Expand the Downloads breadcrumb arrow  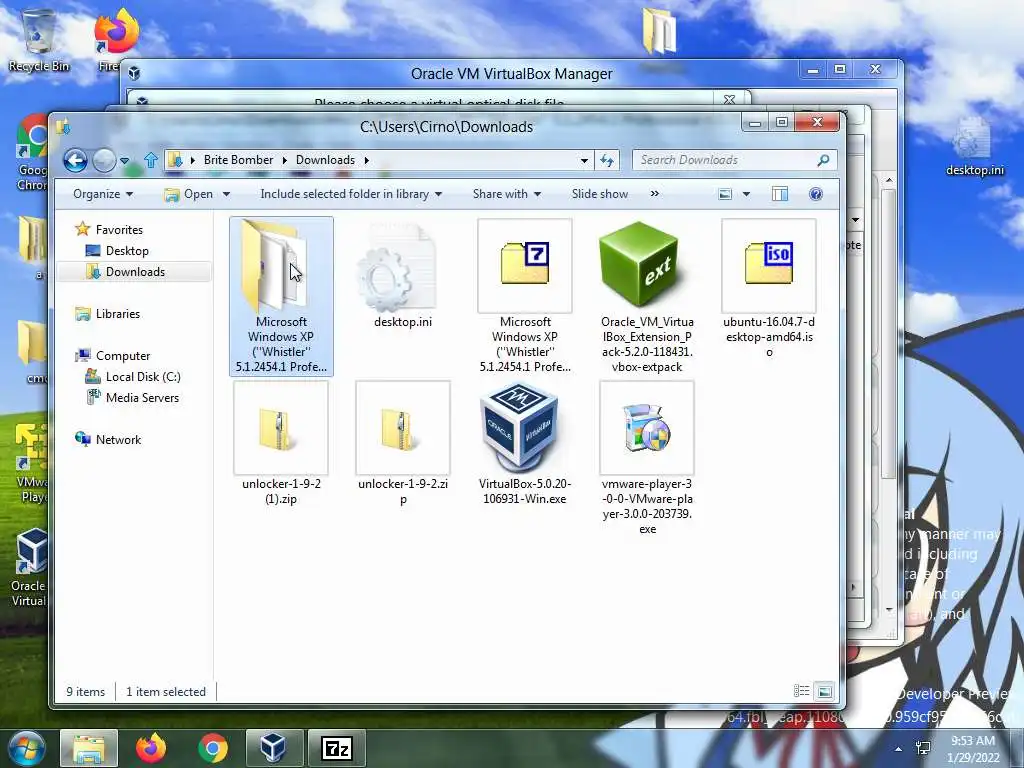(x=366, y=160)
